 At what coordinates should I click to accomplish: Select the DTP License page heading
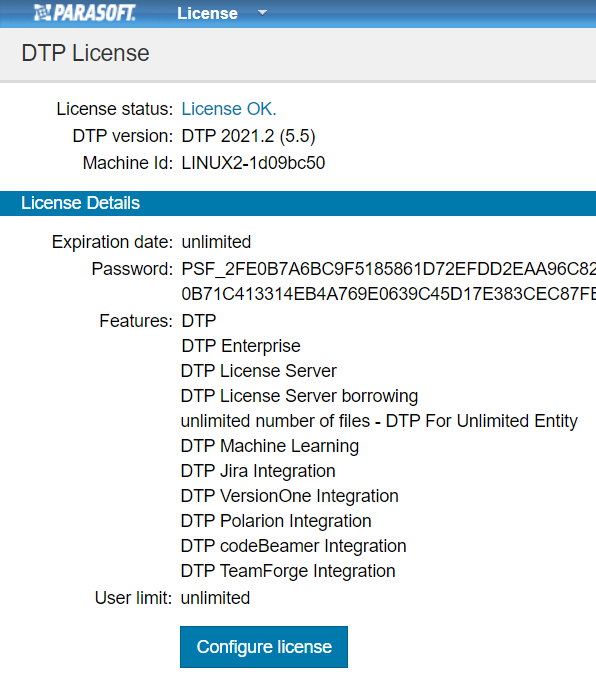(85, 53)
